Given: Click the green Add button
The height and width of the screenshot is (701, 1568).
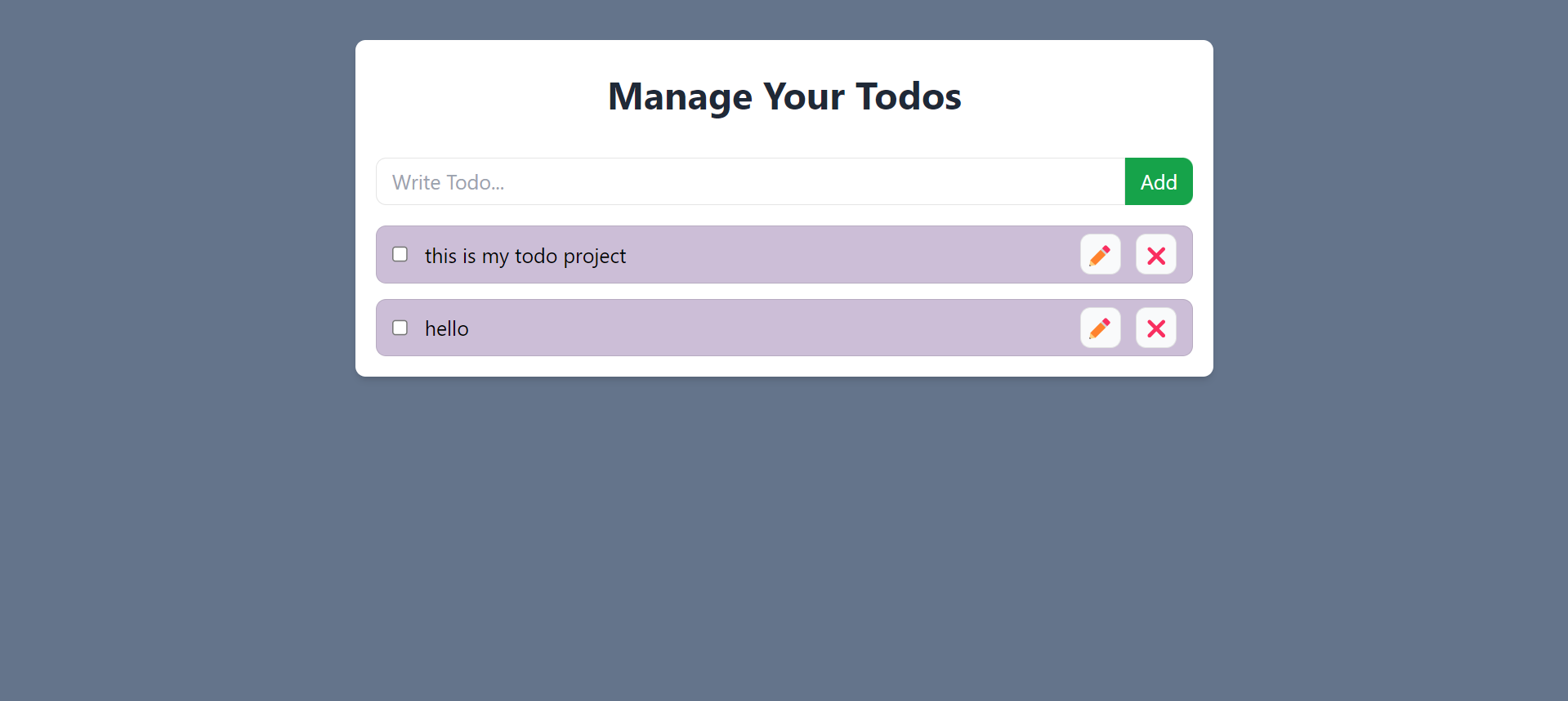Looking at the screenshot, I should click(1159, 181).
